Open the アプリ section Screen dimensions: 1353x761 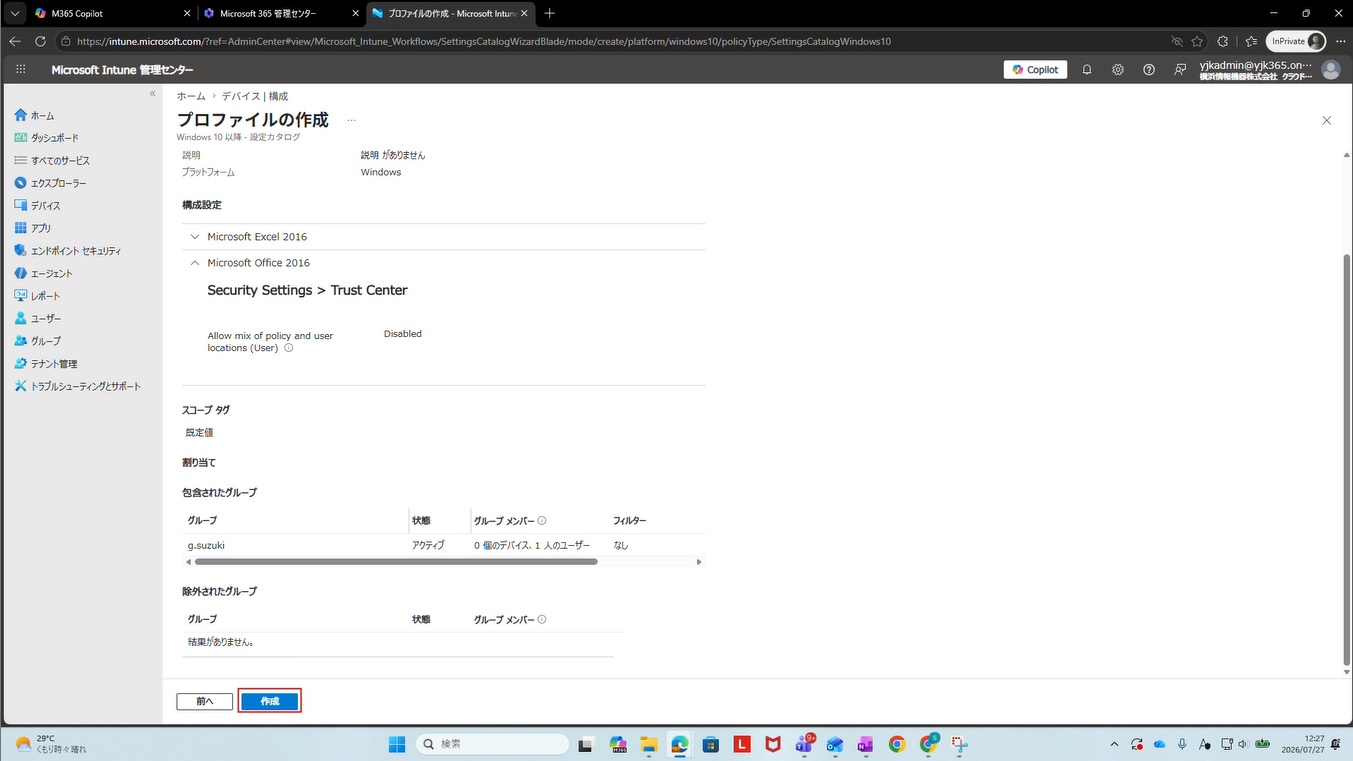click(33, 228)
